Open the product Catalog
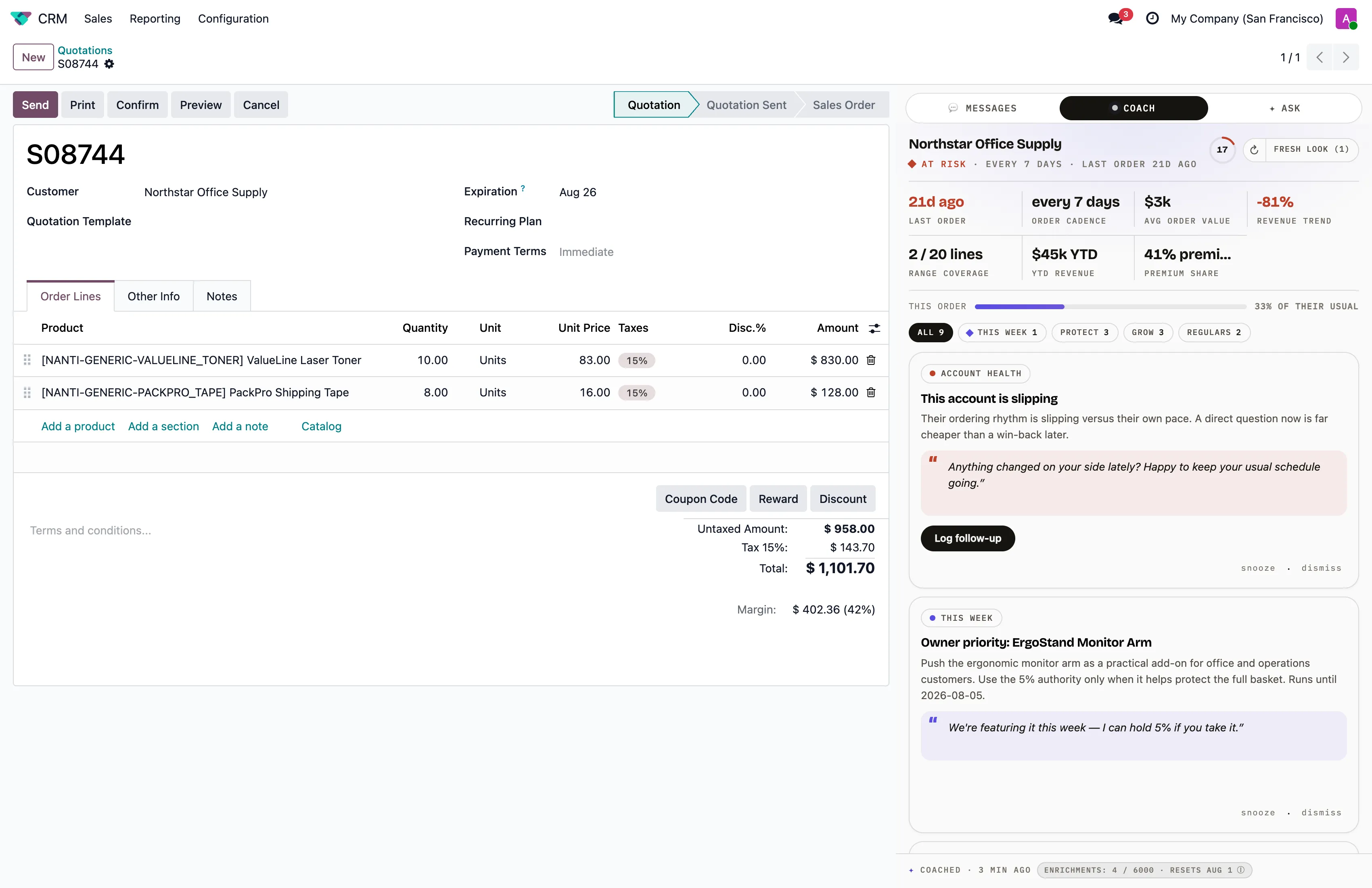Viewport: 1372px width, 888px height. click(321, 426)
